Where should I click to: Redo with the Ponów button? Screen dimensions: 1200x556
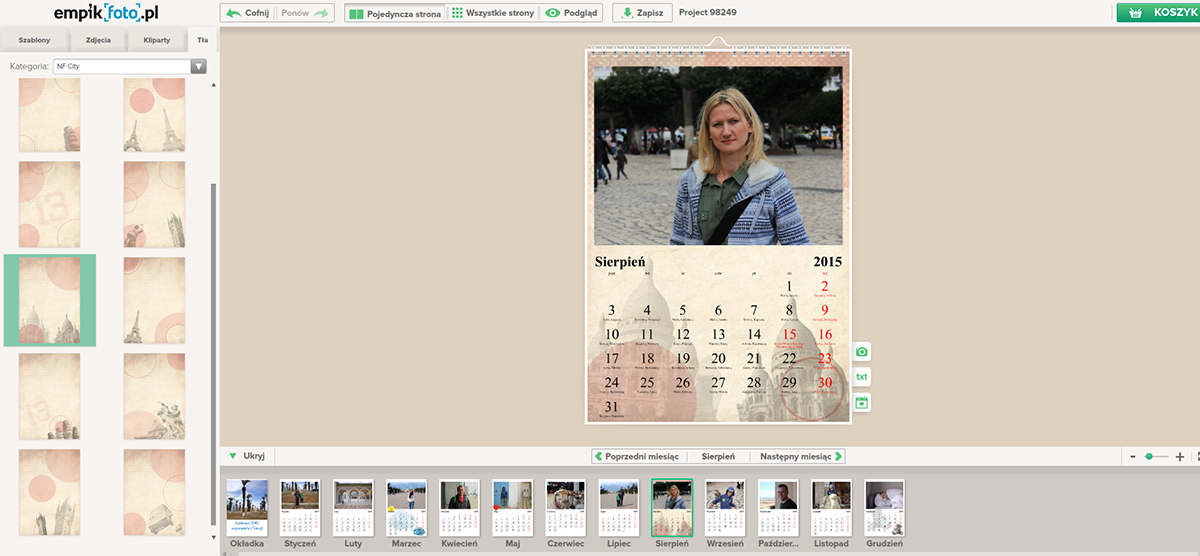click(x=306, y=13)
